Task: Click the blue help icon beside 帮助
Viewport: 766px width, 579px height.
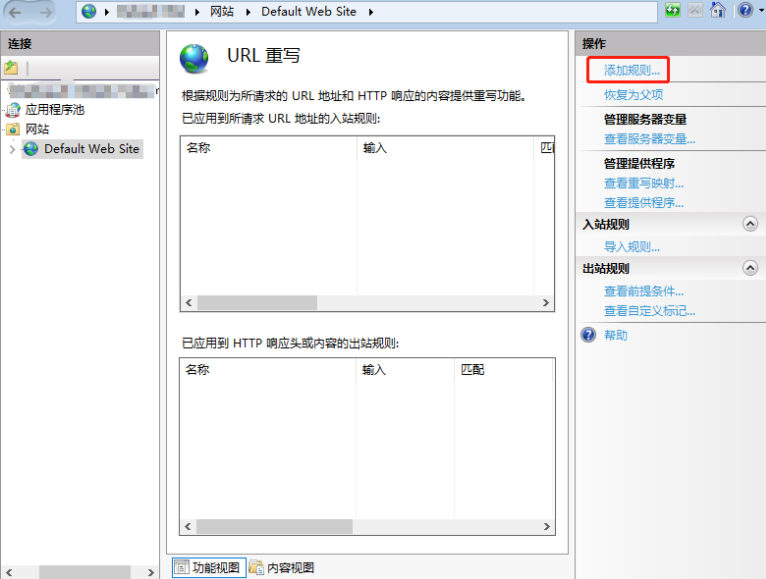Action: 589,335
